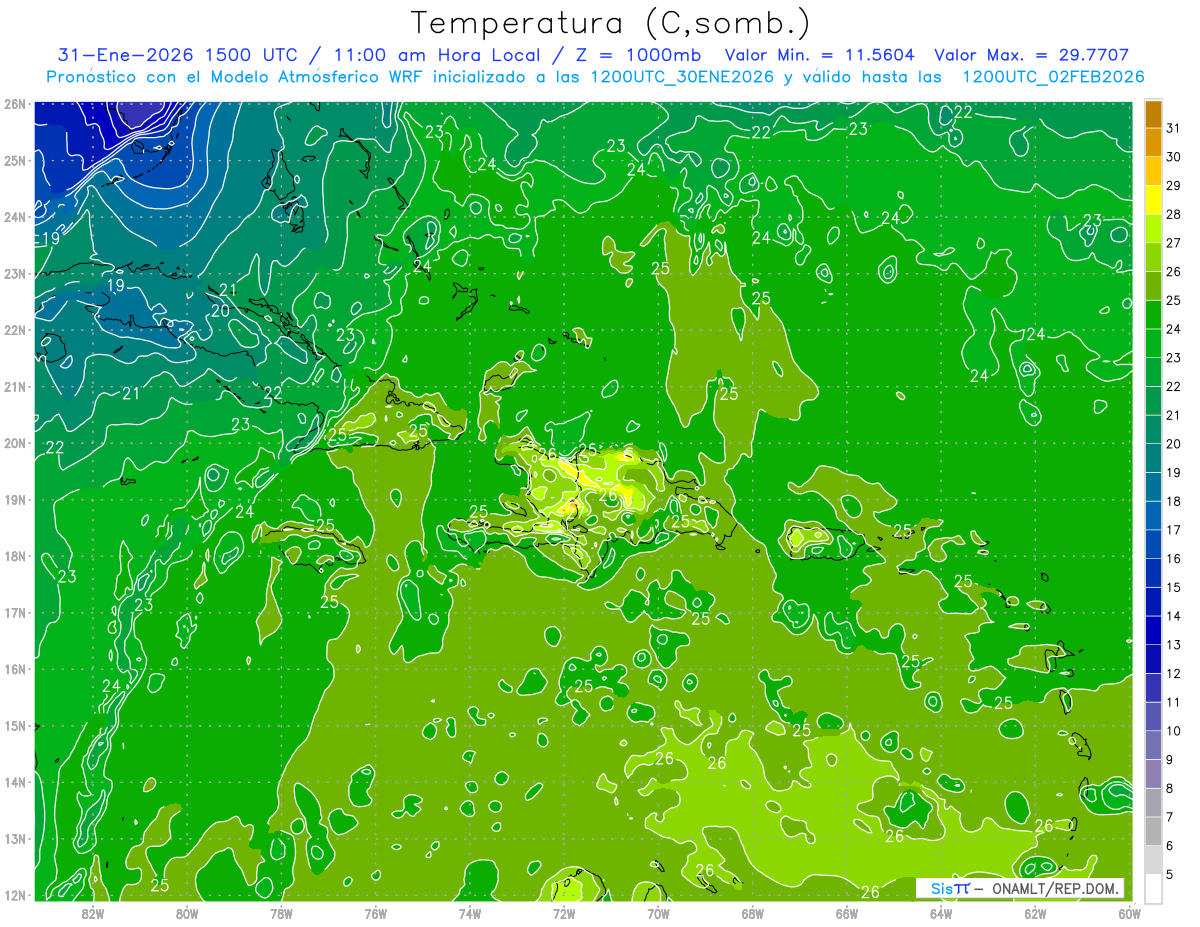The width and height of the screenshot is (1200, 927).
Task: Click the '26N' latitude axis label
Action: pyautogui.click(x=15, y=104)
